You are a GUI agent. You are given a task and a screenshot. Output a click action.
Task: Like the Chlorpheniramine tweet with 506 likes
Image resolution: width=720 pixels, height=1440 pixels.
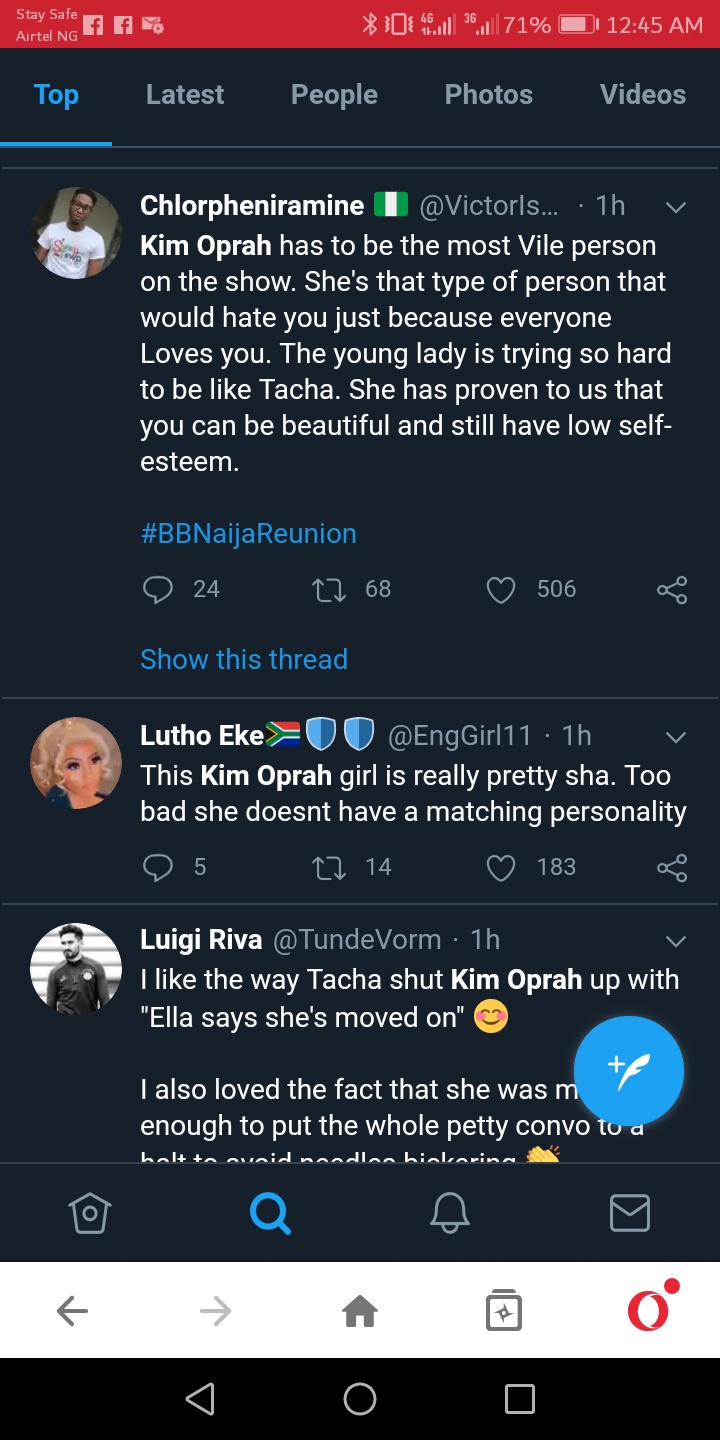coord(500,590)
